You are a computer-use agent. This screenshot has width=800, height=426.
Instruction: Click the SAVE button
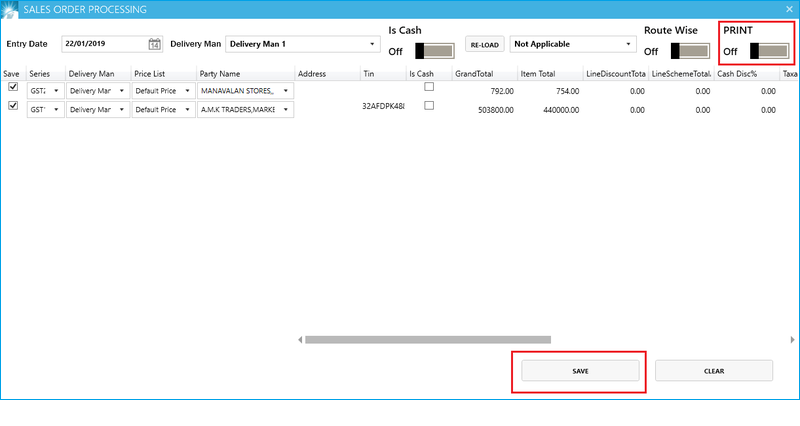point(580,371)
